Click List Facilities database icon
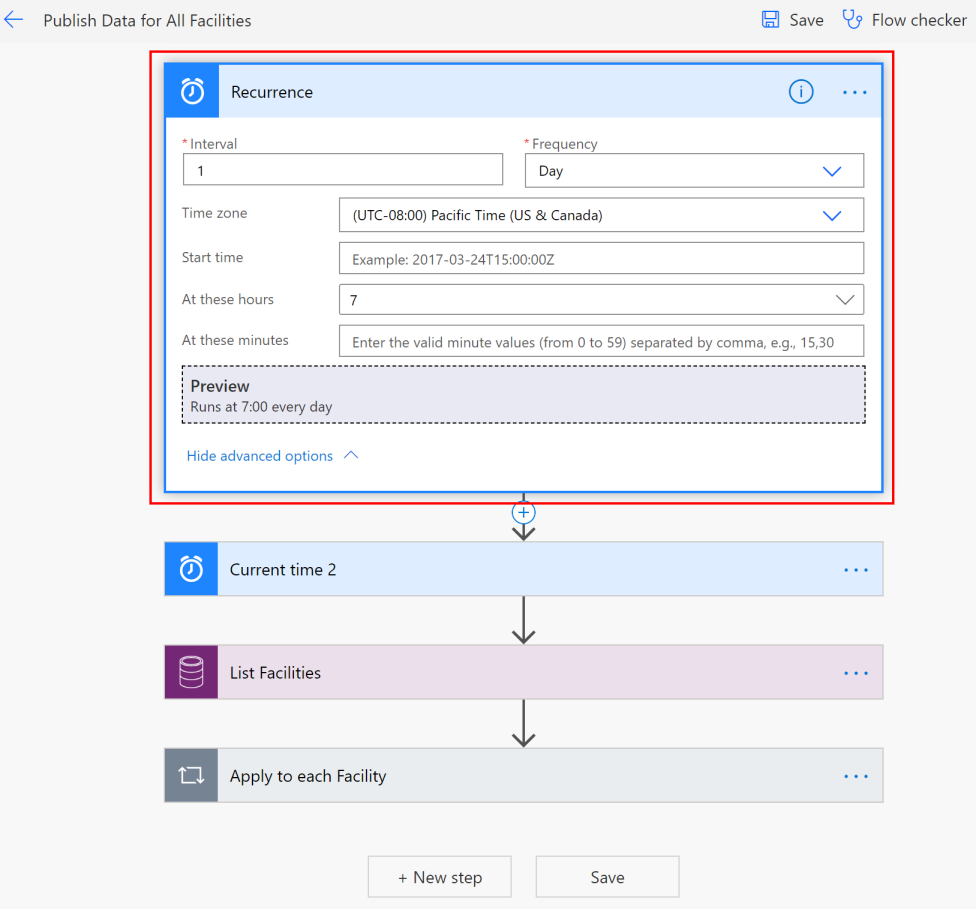 coord(192,672)
